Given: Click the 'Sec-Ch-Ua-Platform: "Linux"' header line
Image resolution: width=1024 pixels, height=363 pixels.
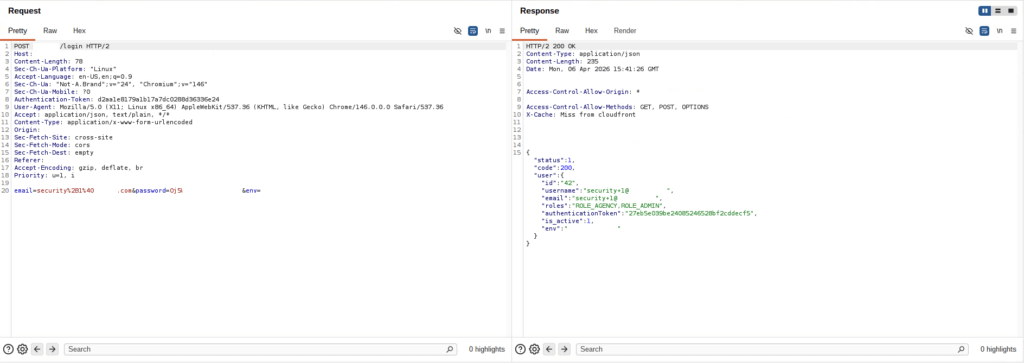Looking at the screenshot, I should click(x=65, y=69).
